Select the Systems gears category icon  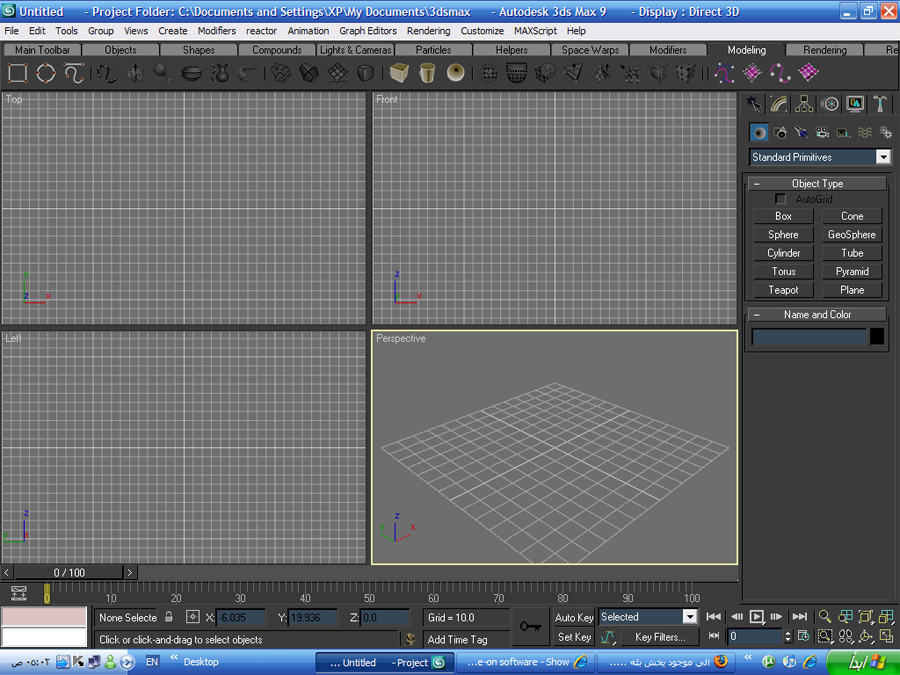886,133
